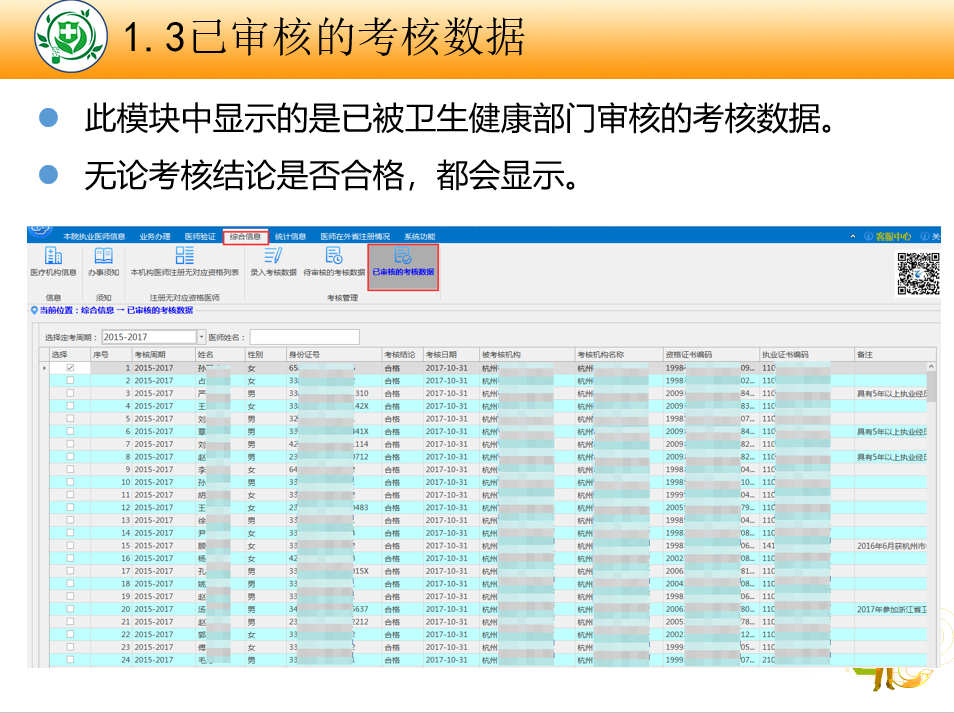Collapse the ribbon with the up-arrow icon
This screenshot has height=713, width=954.
point(853,237)
